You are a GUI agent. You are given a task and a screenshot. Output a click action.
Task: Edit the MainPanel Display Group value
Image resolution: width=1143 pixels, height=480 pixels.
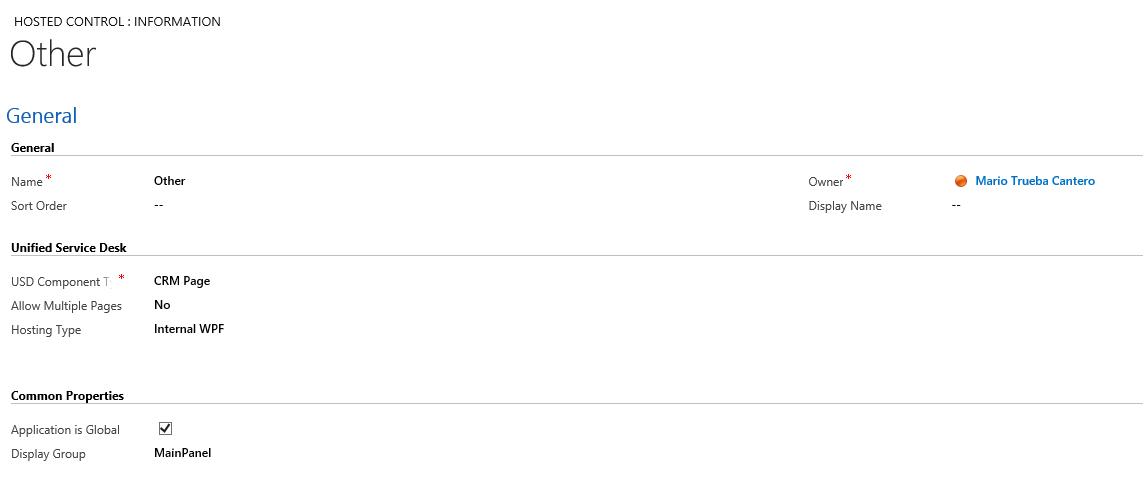tap(182, 453)
